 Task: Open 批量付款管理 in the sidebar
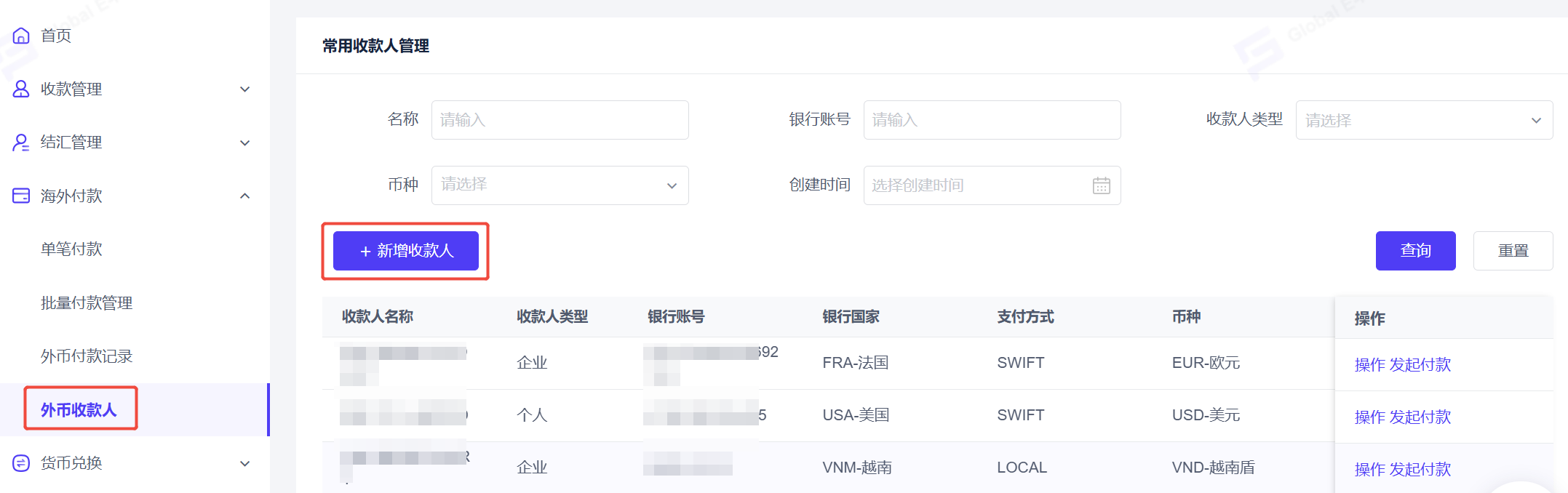(87, 303)
